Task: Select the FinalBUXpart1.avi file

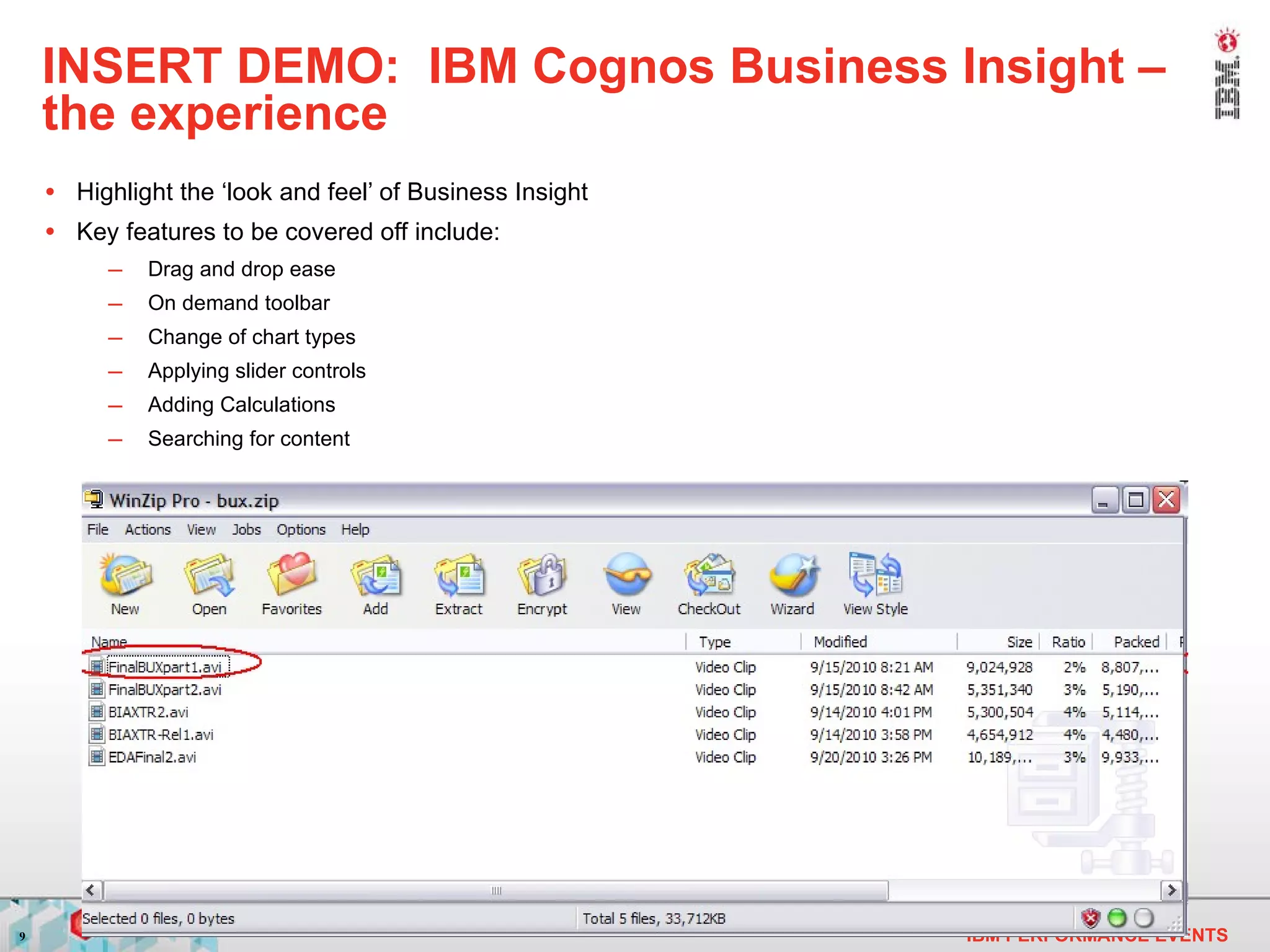Action: pyautogui.click(x=165, y=667)
